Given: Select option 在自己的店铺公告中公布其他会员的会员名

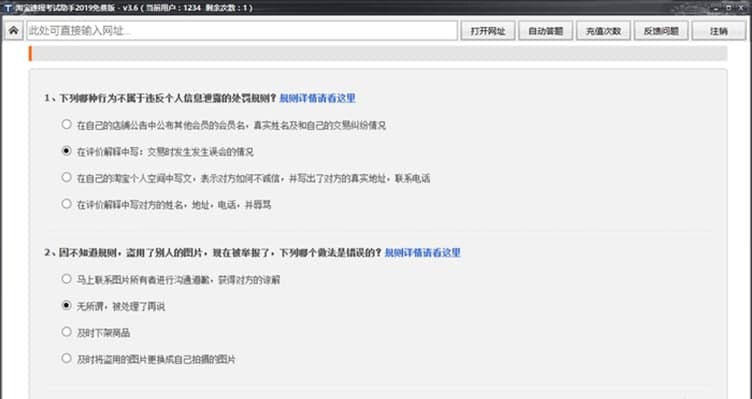Looking at the screenshot, I should 67,124.
